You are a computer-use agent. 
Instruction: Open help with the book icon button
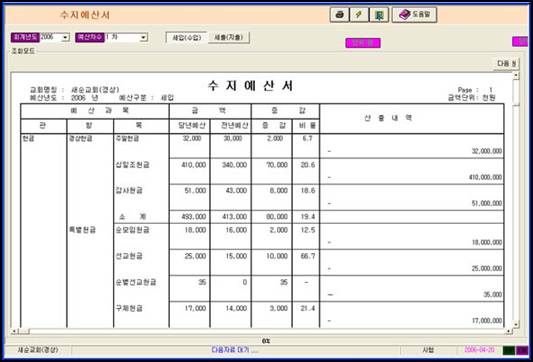[x=414, y=15]
